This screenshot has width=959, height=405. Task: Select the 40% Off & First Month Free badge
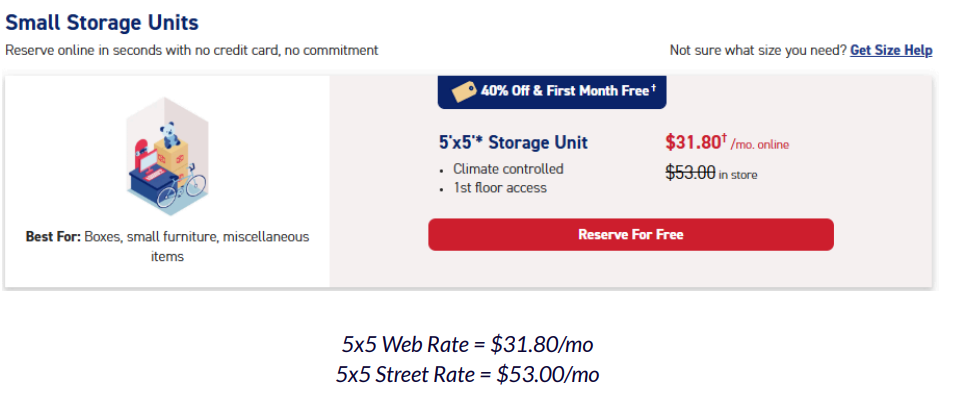552,91
